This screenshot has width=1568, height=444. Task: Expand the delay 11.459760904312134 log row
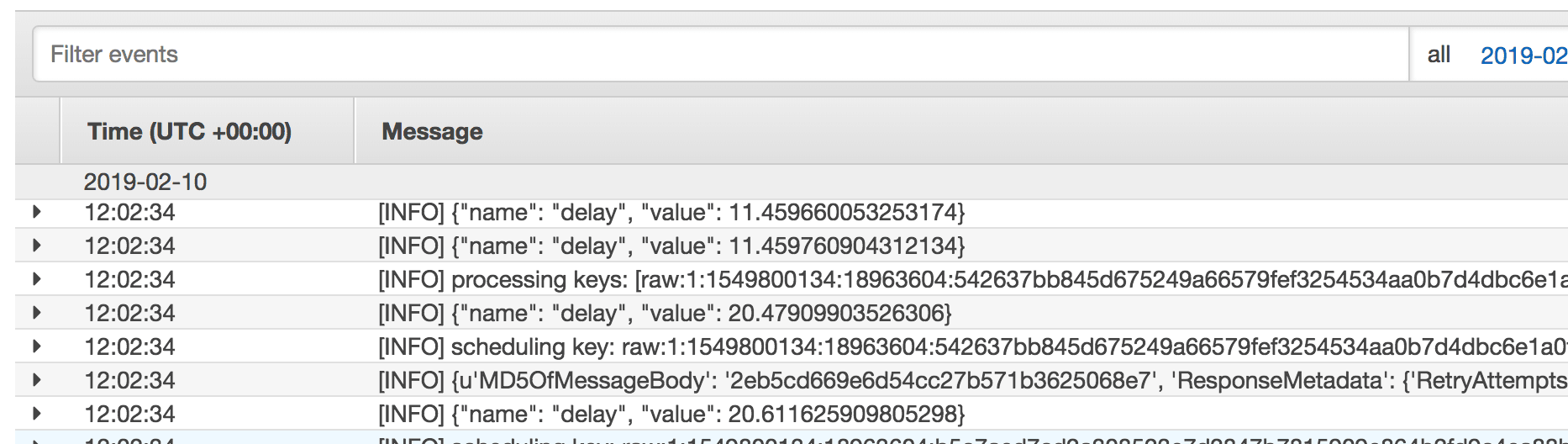(37, 246)
